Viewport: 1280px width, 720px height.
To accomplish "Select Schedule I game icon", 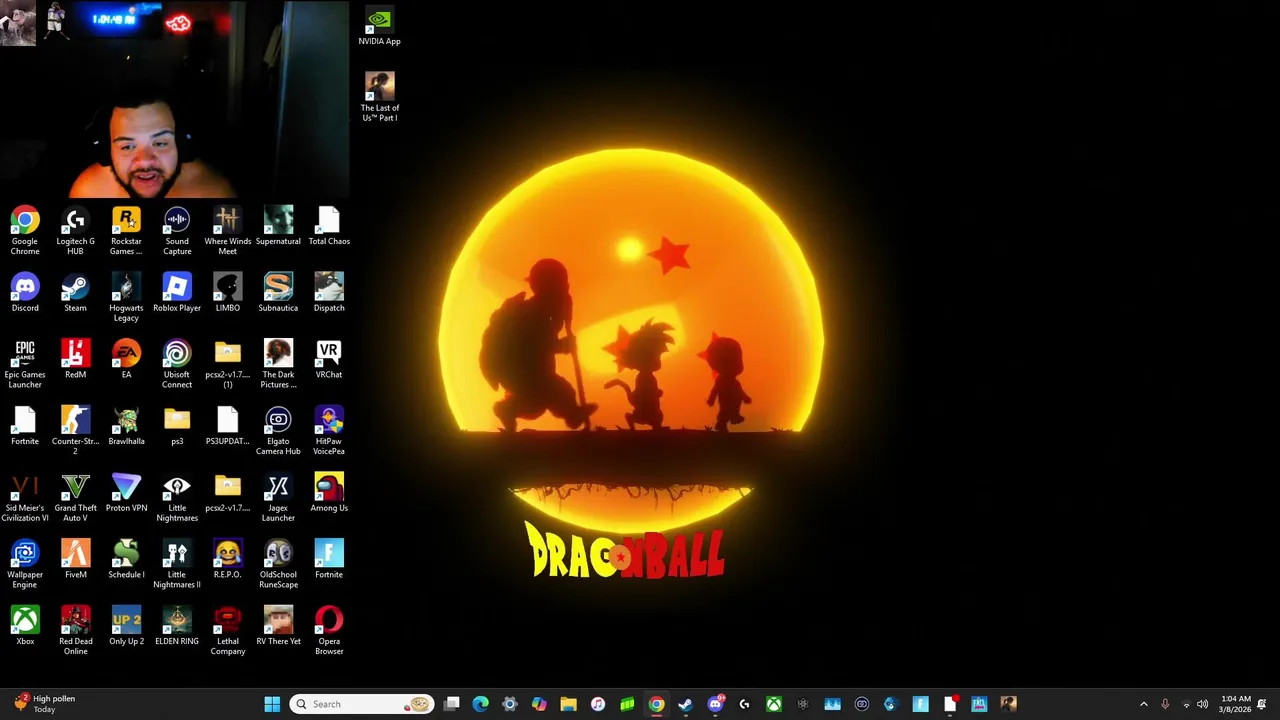I will [126, 560].
